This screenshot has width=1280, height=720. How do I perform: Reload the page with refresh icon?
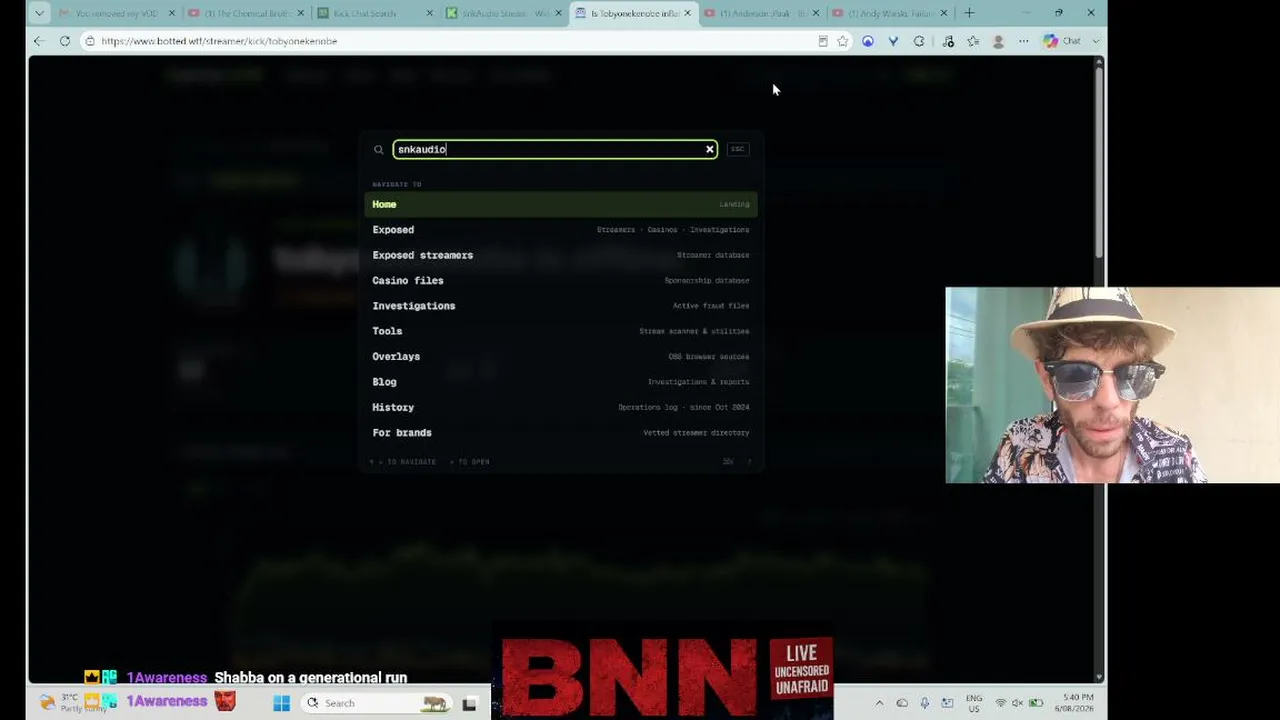point(65,41)
